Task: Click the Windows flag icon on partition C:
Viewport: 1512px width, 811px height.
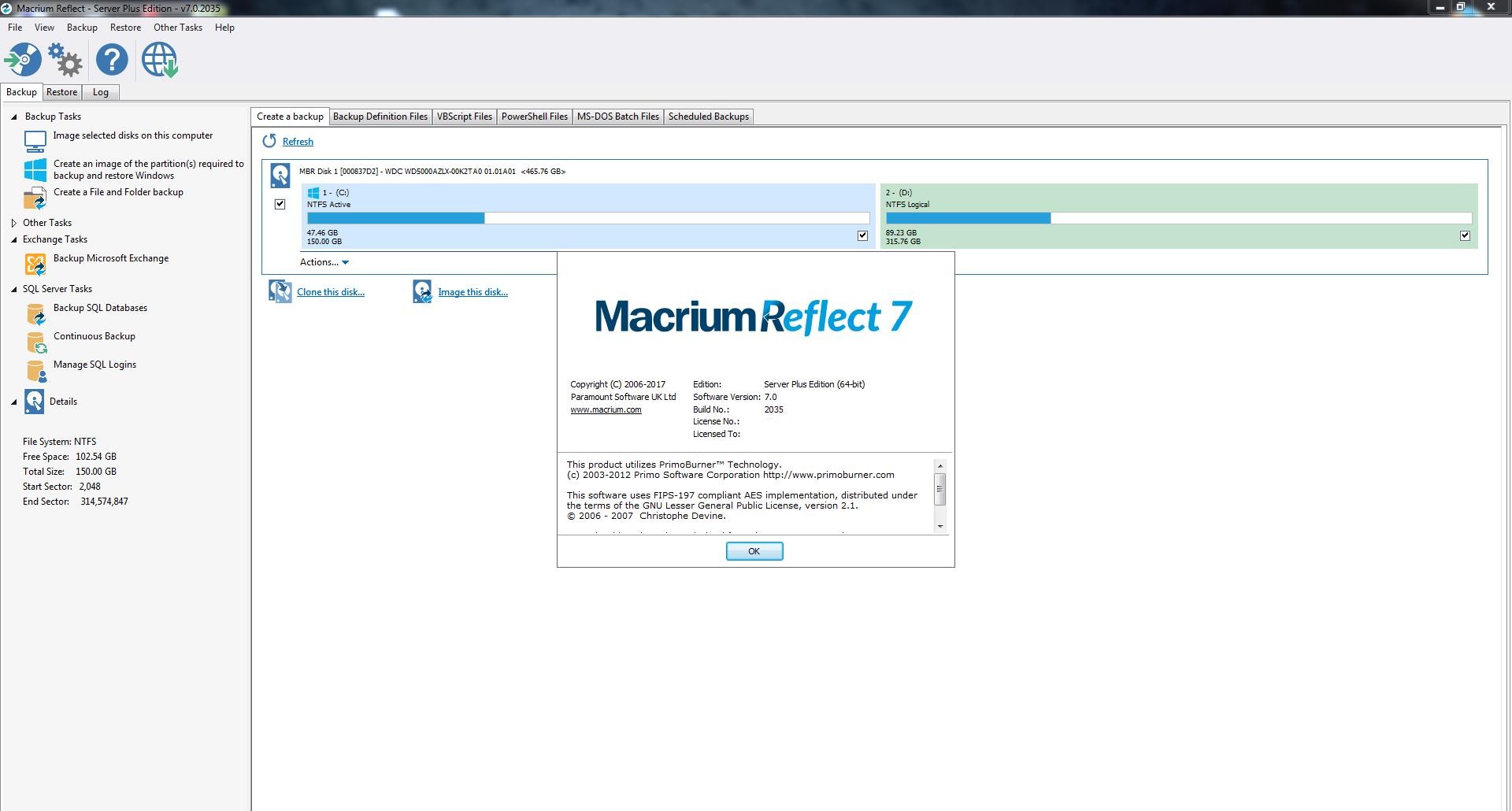Action: [313, 192]
